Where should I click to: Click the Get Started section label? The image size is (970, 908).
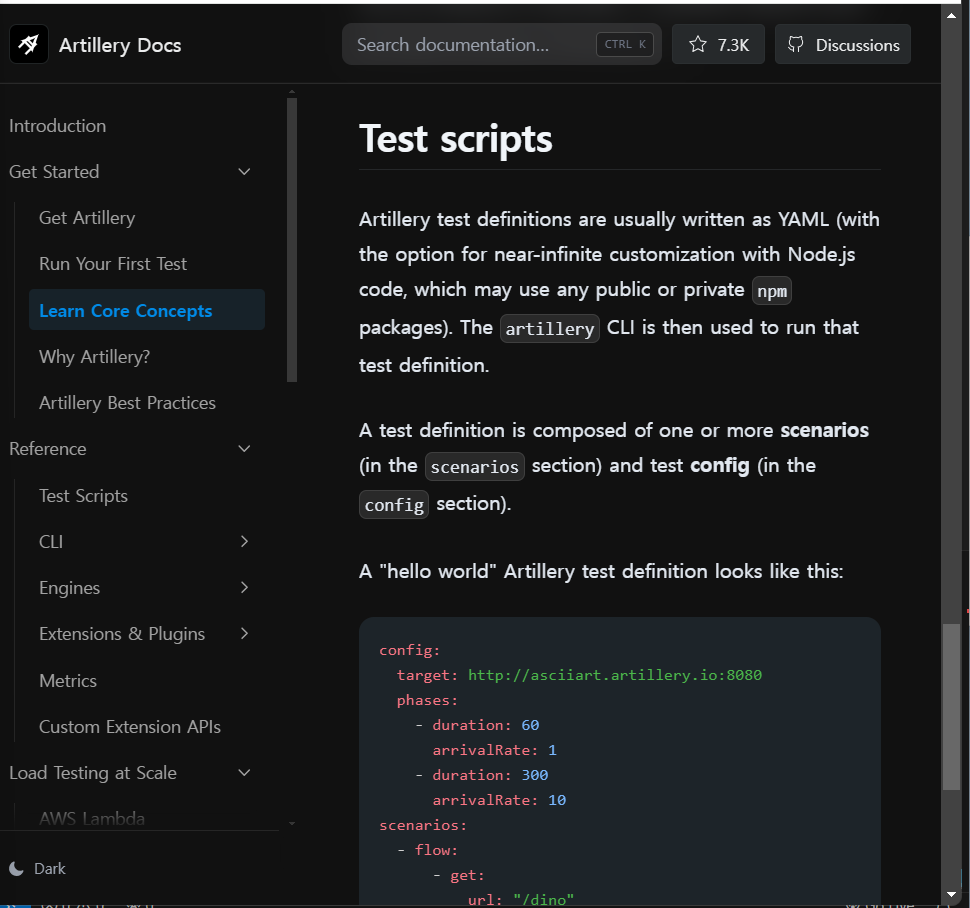click(x=54, y=172)
